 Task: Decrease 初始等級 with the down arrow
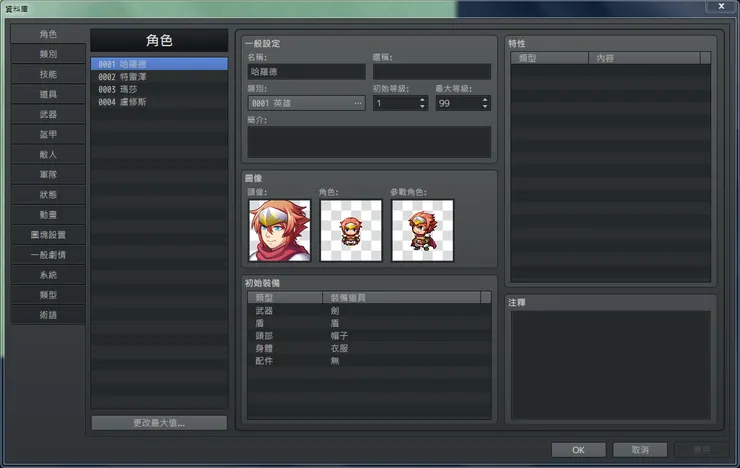tap(422, 107)
